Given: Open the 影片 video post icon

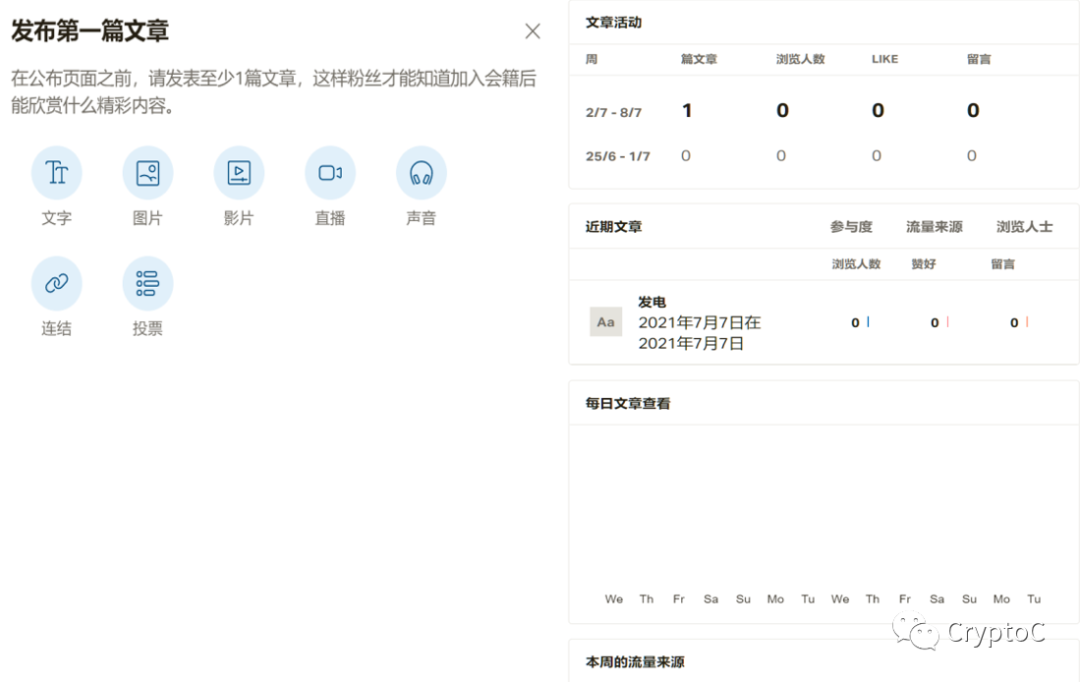Looking at the screenshot, I should tap(239, 173).
